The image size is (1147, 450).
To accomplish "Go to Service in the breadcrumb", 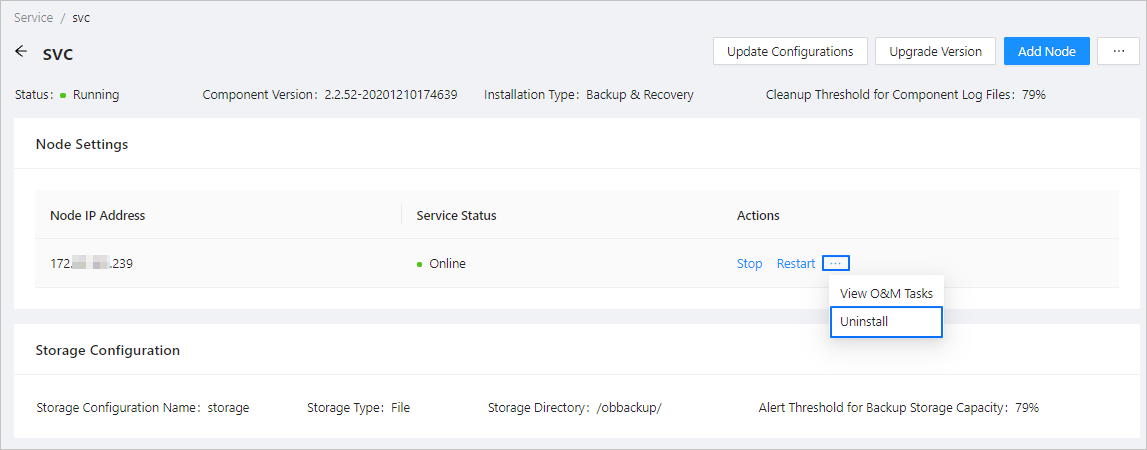I will (x=34, y=18).
